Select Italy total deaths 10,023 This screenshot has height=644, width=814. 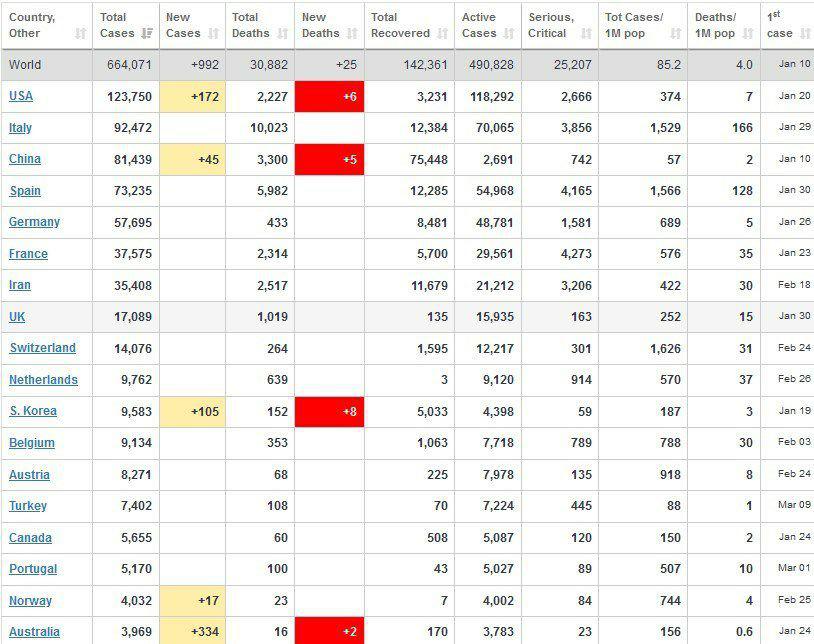point(269,128)
